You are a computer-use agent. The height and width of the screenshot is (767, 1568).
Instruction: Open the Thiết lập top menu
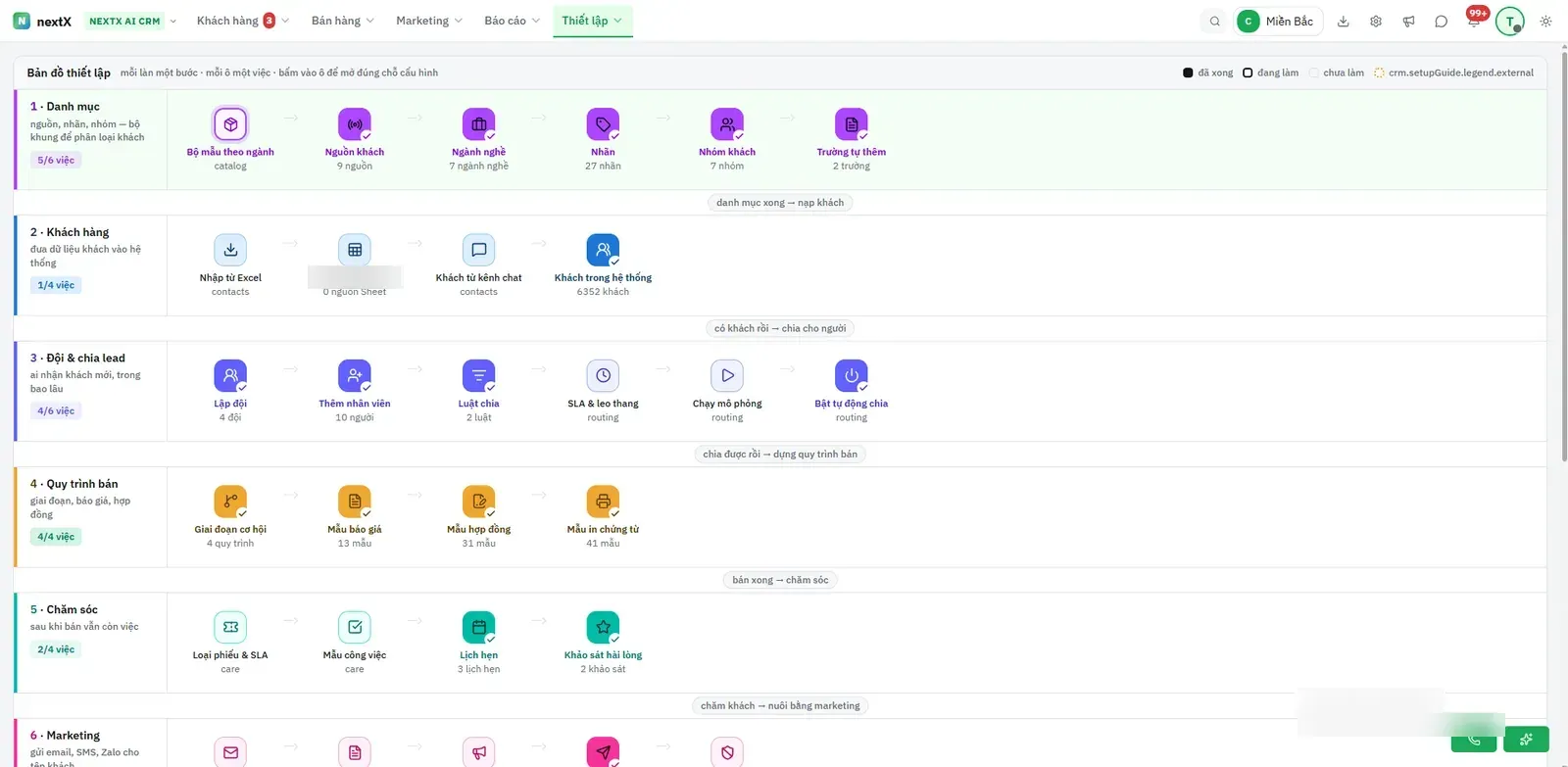[x=592, y=21]
